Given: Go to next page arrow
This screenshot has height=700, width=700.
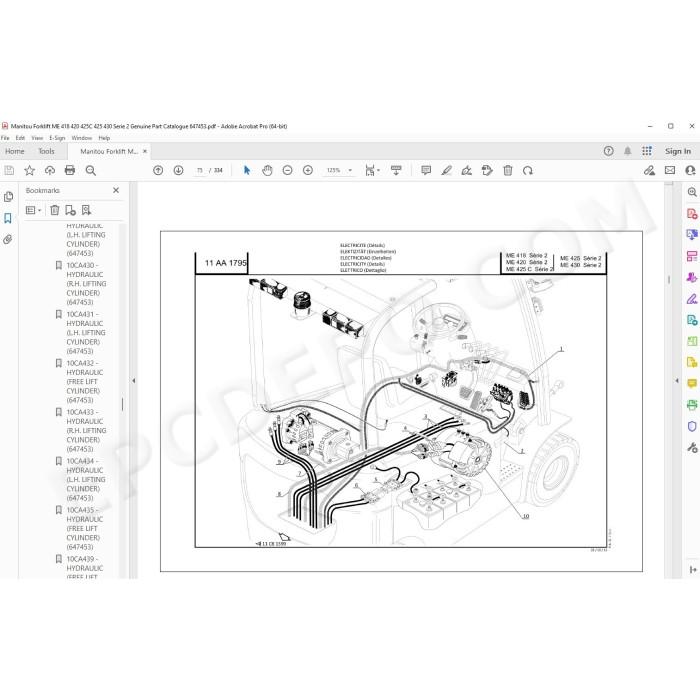Looking at the screenshot, I should (179, 170).
